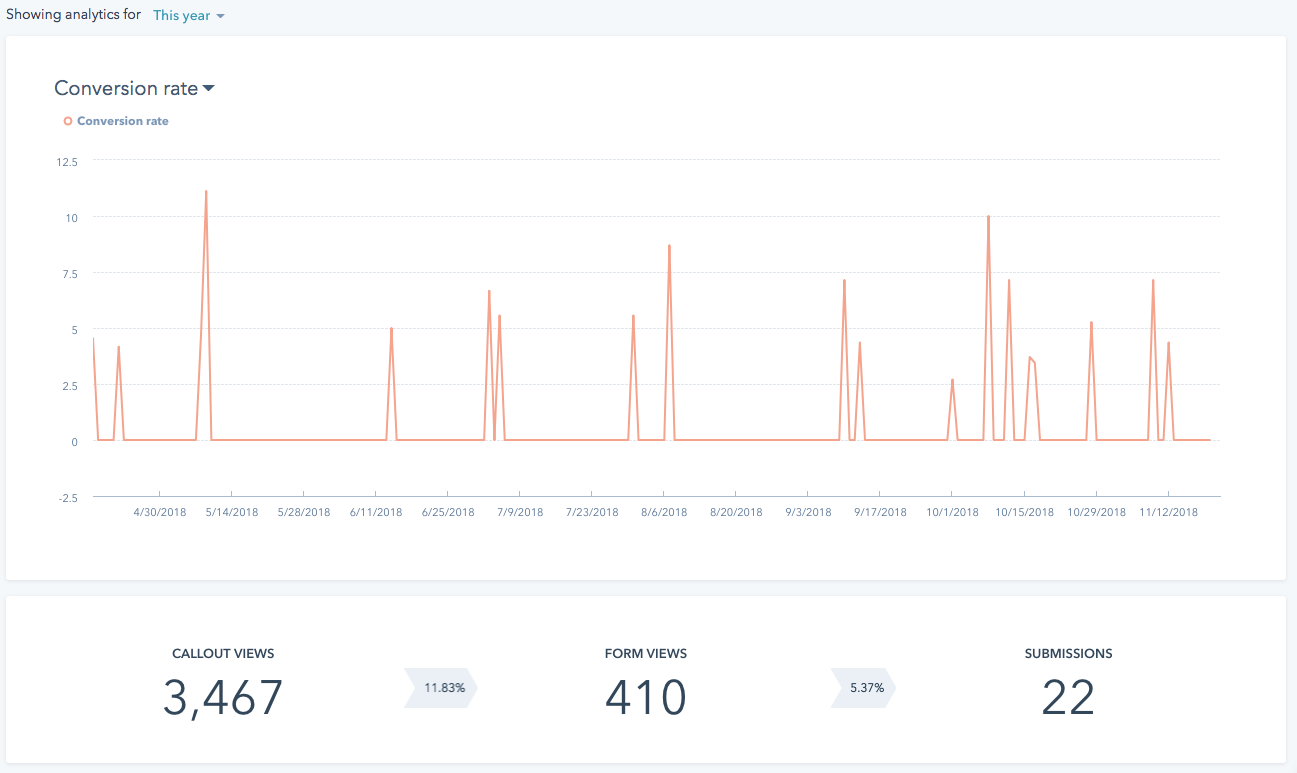Click the Form Views value 410

(646, 698)
